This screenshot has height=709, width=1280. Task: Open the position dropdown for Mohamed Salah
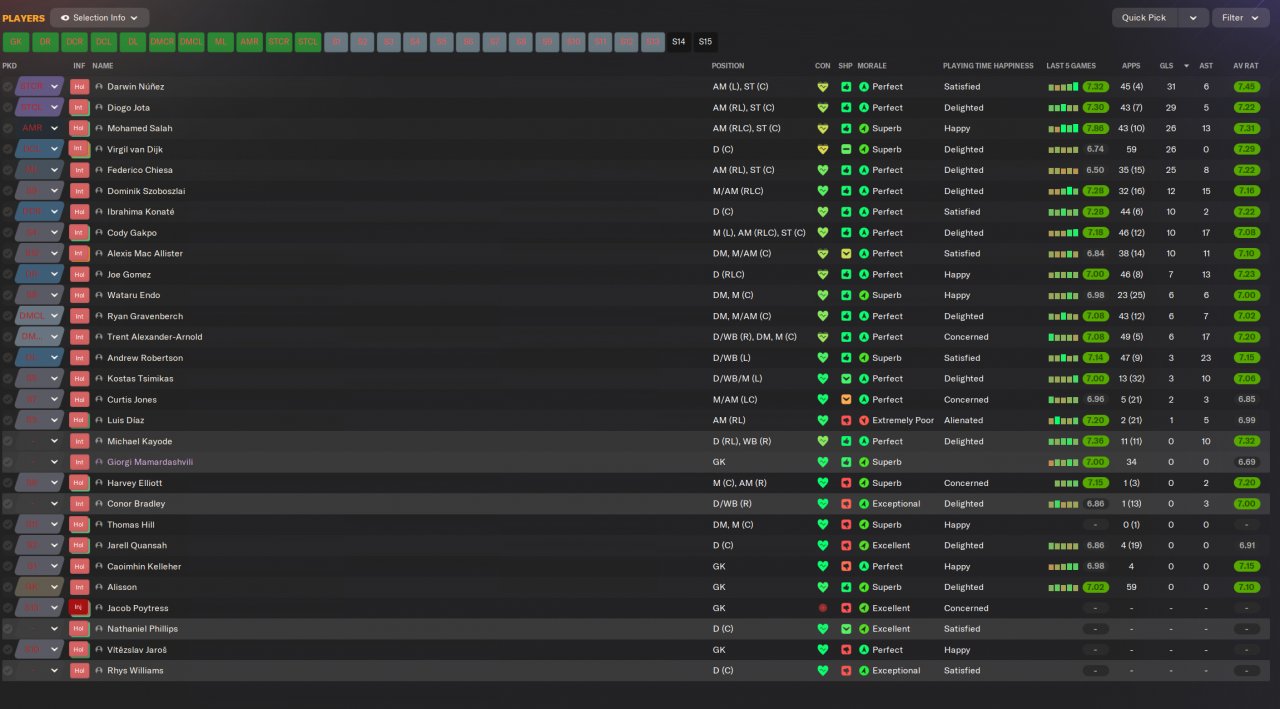click(x=55, y=129)
